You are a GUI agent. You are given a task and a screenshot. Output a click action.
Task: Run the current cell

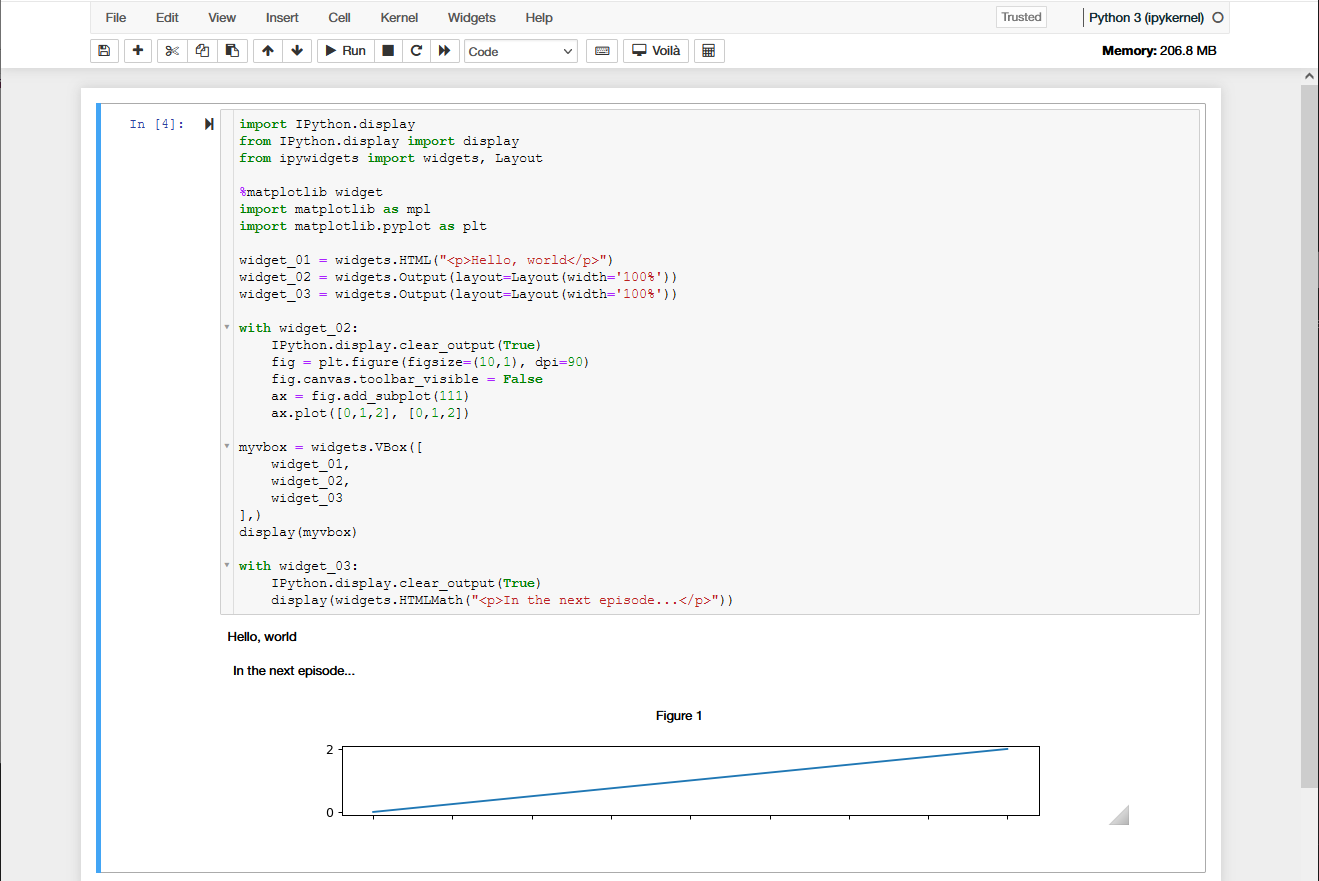pos(345,50)
